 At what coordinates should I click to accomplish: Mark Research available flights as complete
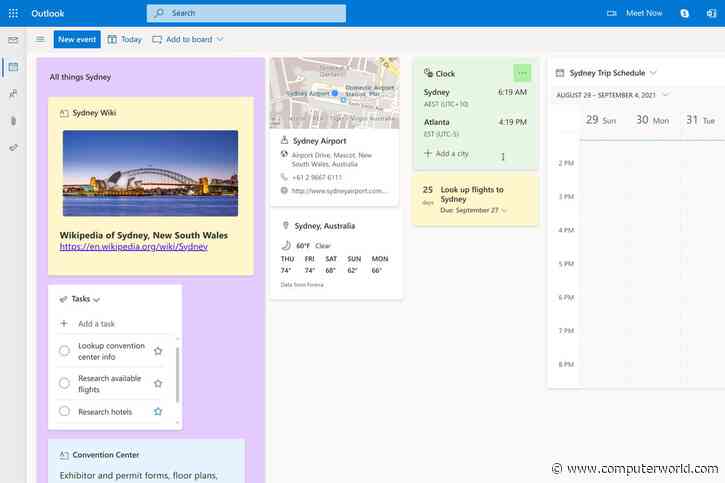pyautogui.click(x=64, y=383)
